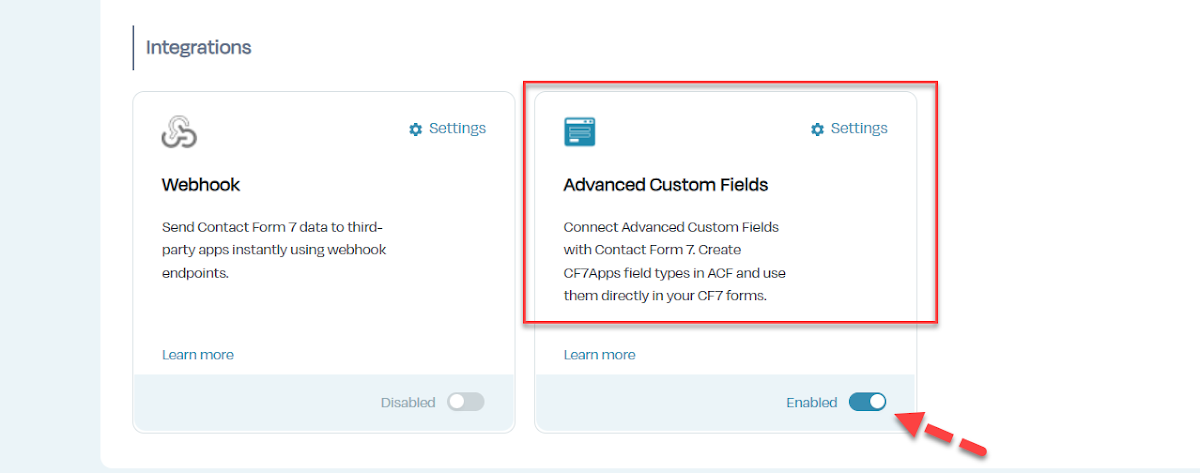1200x473 pixels.
Task: Follow the Learn more link under Webhook
Action: pos(198,355)
